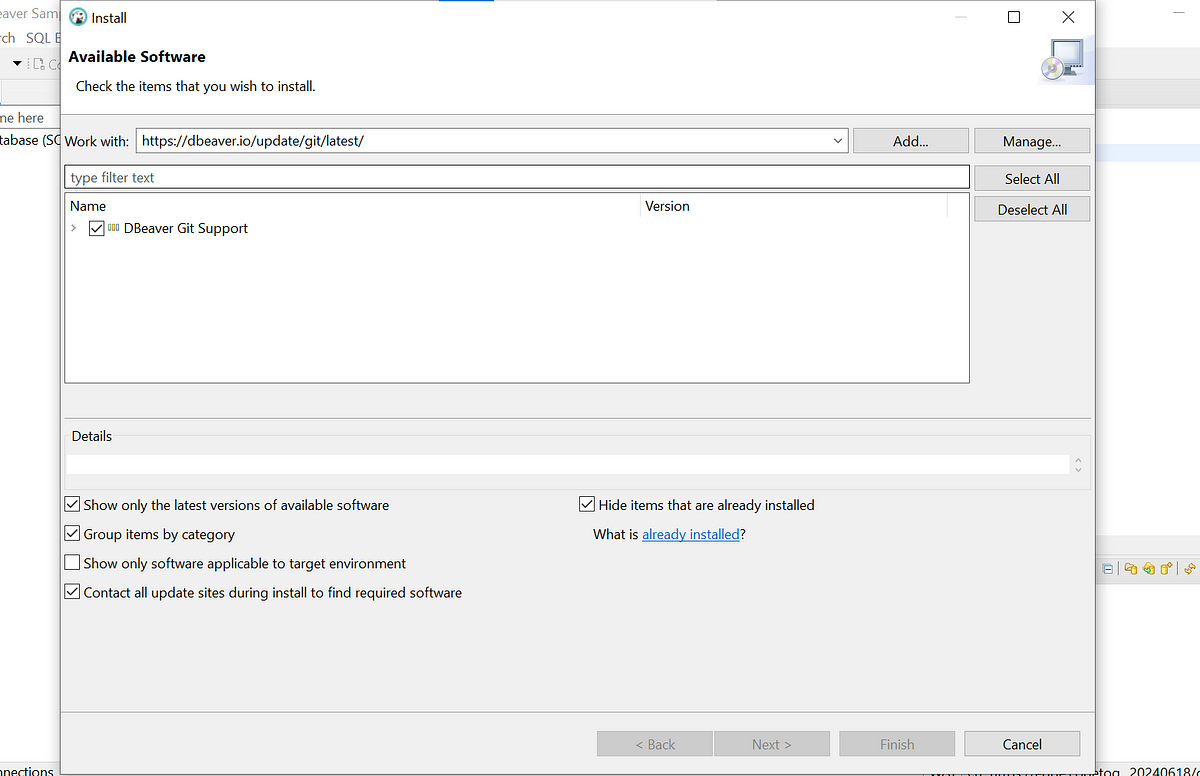Click the Cancel button
This screenshot has height=776, width=1200.
[x=1022, y=744]
